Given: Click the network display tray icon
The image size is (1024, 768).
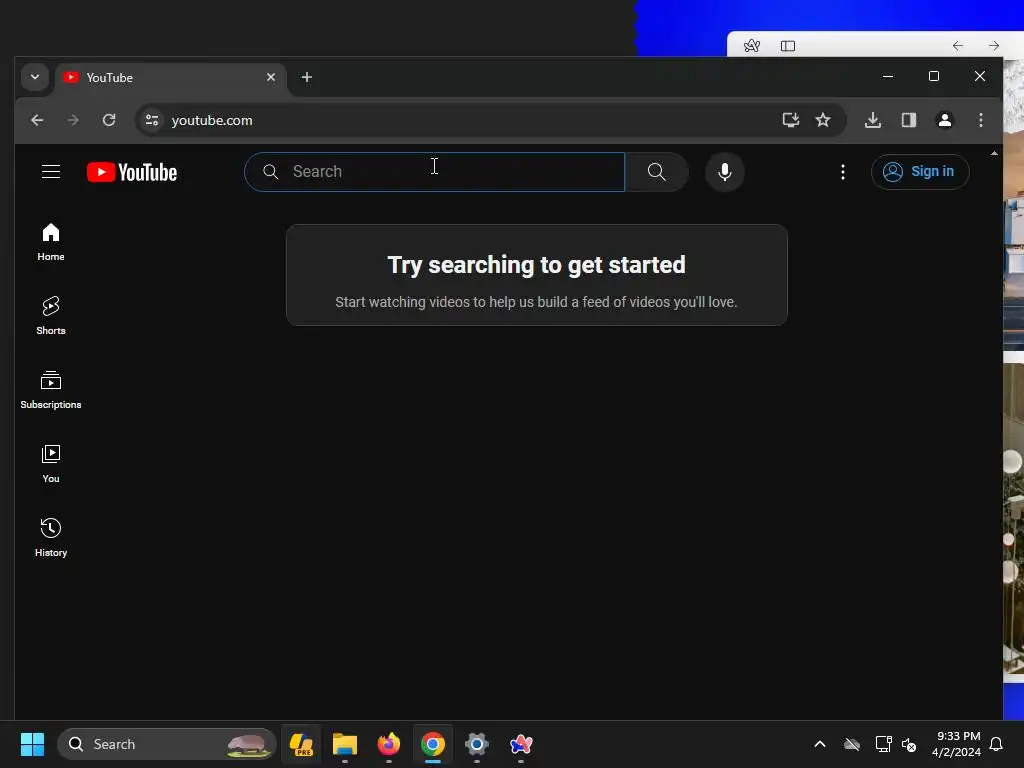Looking at the screenshot, I should [x=884, y=744].
